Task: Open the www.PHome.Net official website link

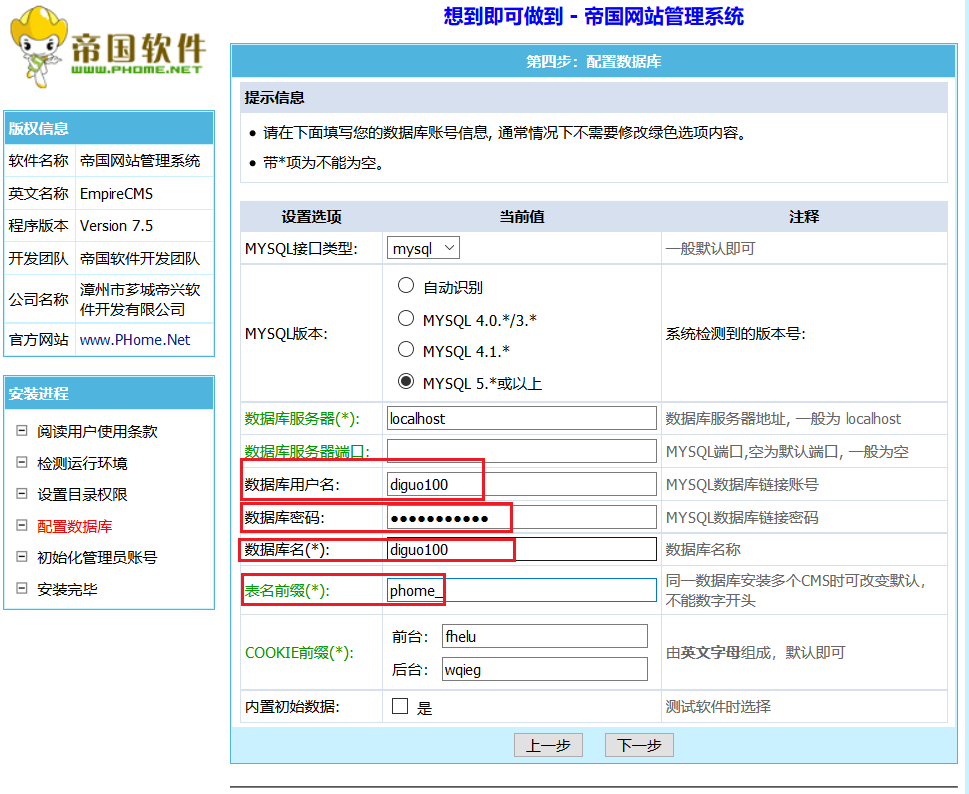Action: [135, 339]
